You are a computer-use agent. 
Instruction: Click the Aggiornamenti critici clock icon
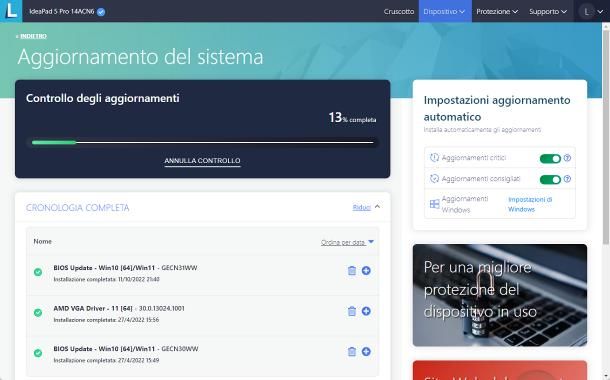[434, 158]
